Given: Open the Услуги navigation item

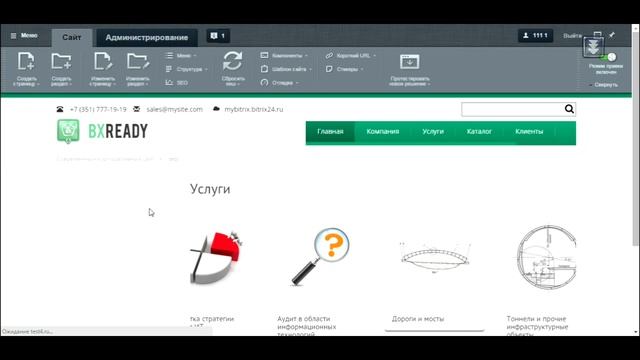Looking at the screenshot, I should coord(433,132).
